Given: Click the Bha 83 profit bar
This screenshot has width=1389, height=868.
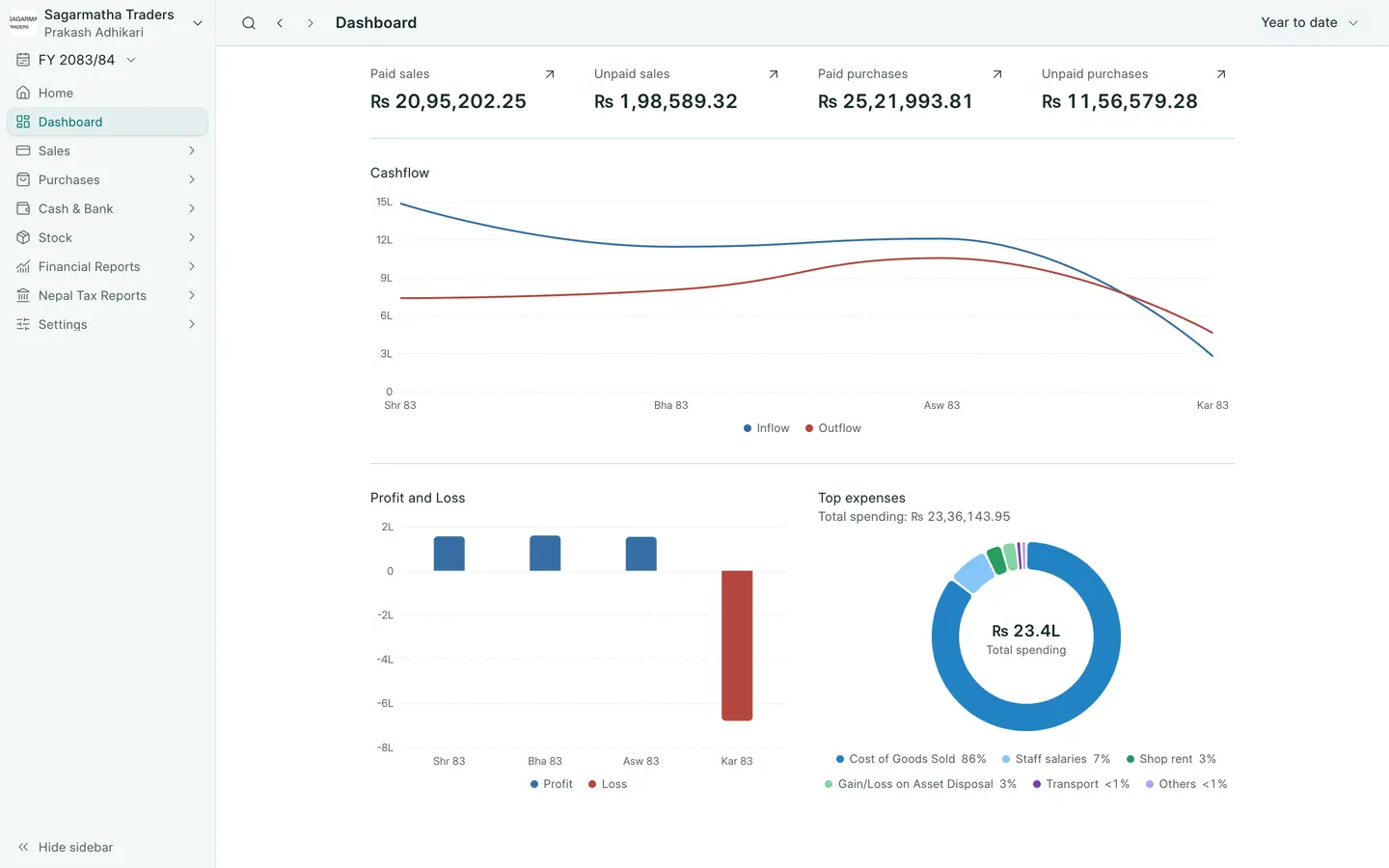Looking at the screenshot, I should tap(545, 553).
